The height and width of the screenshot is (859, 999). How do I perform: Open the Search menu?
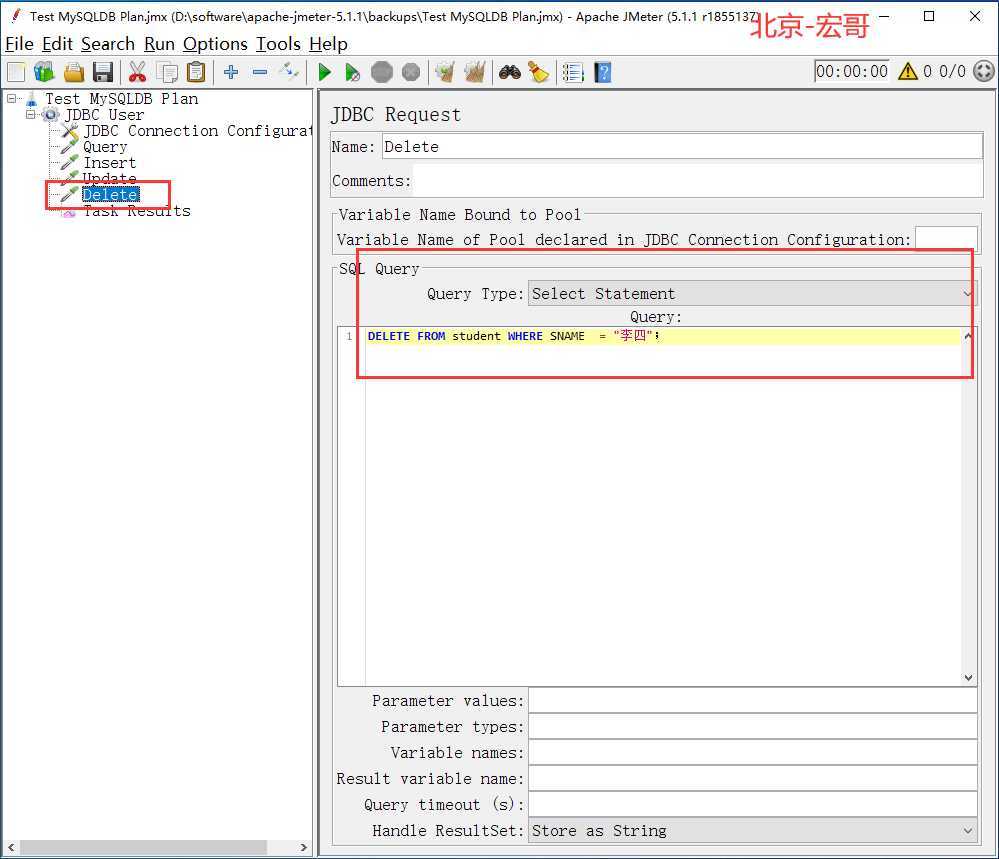coord(108,44)
